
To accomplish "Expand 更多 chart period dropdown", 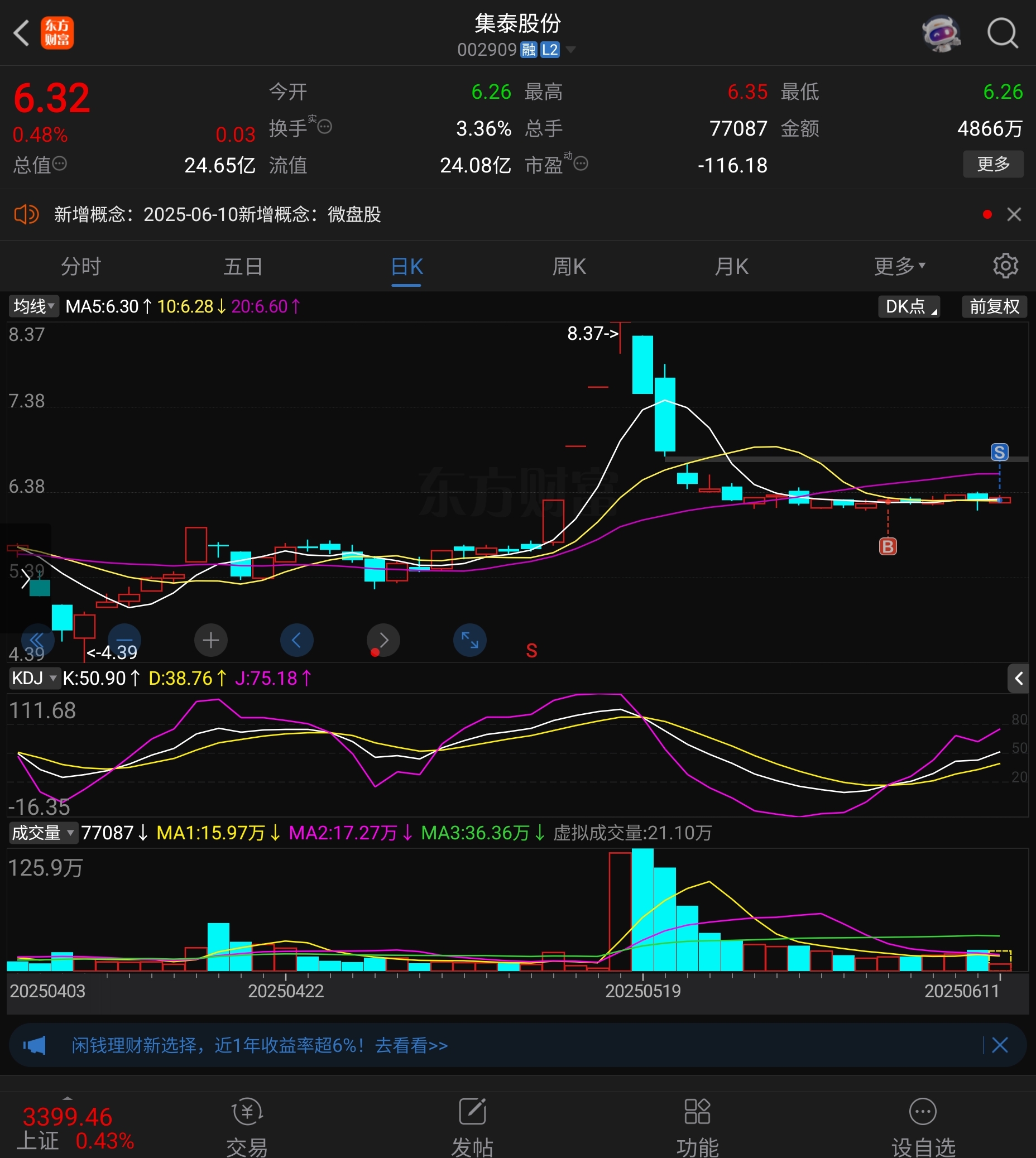I will tap(900, 266).
